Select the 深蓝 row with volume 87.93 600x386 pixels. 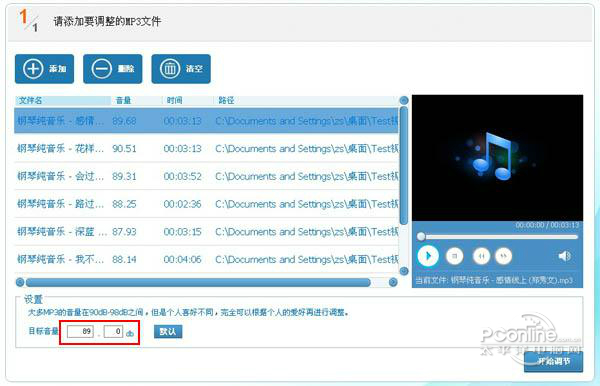(206, 231)
